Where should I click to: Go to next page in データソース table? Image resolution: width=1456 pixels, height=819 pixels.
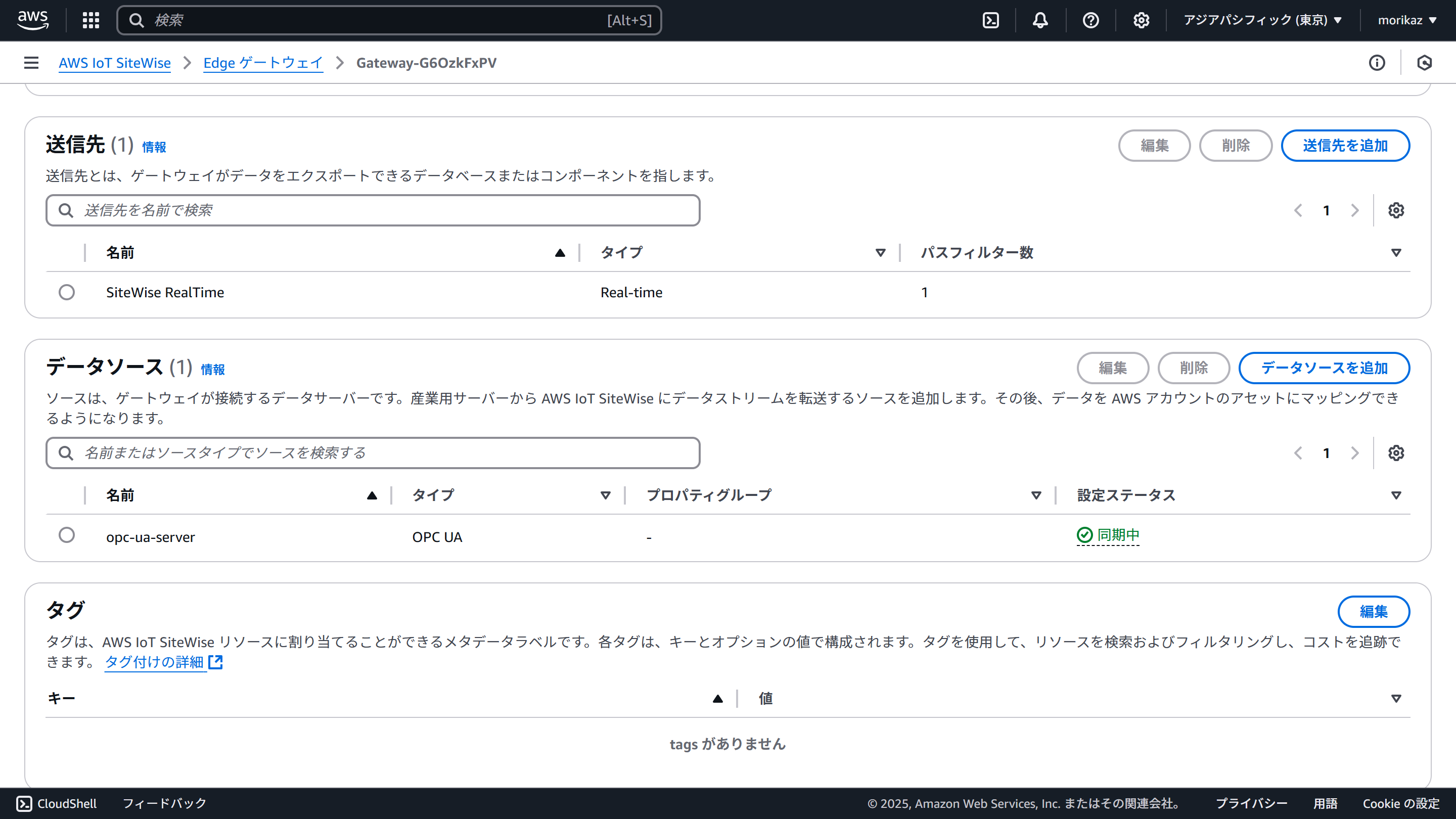(1355, 453)
